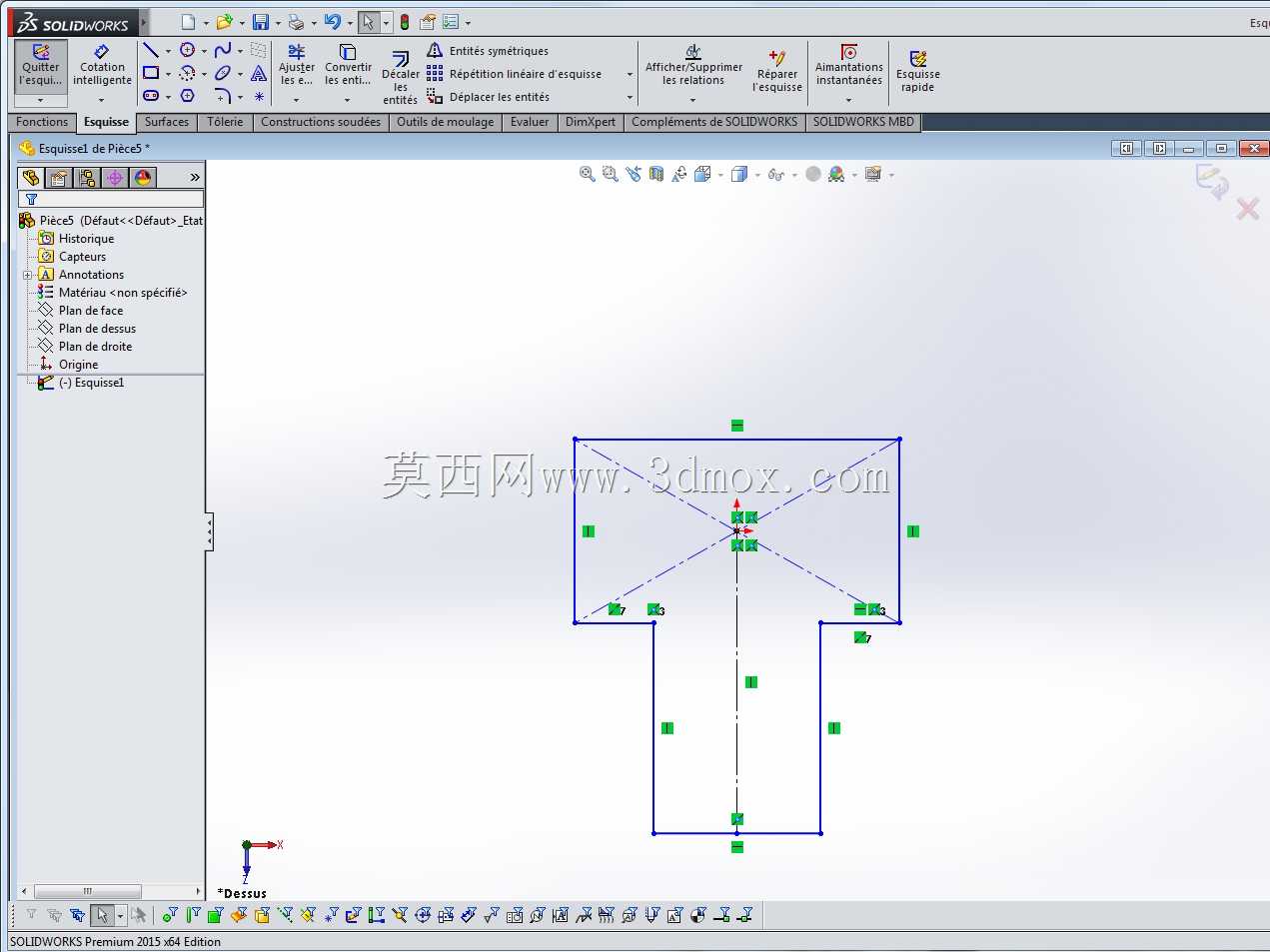Select the Ellipse sketch tool

pyautogui.click(x=223, y=73)
